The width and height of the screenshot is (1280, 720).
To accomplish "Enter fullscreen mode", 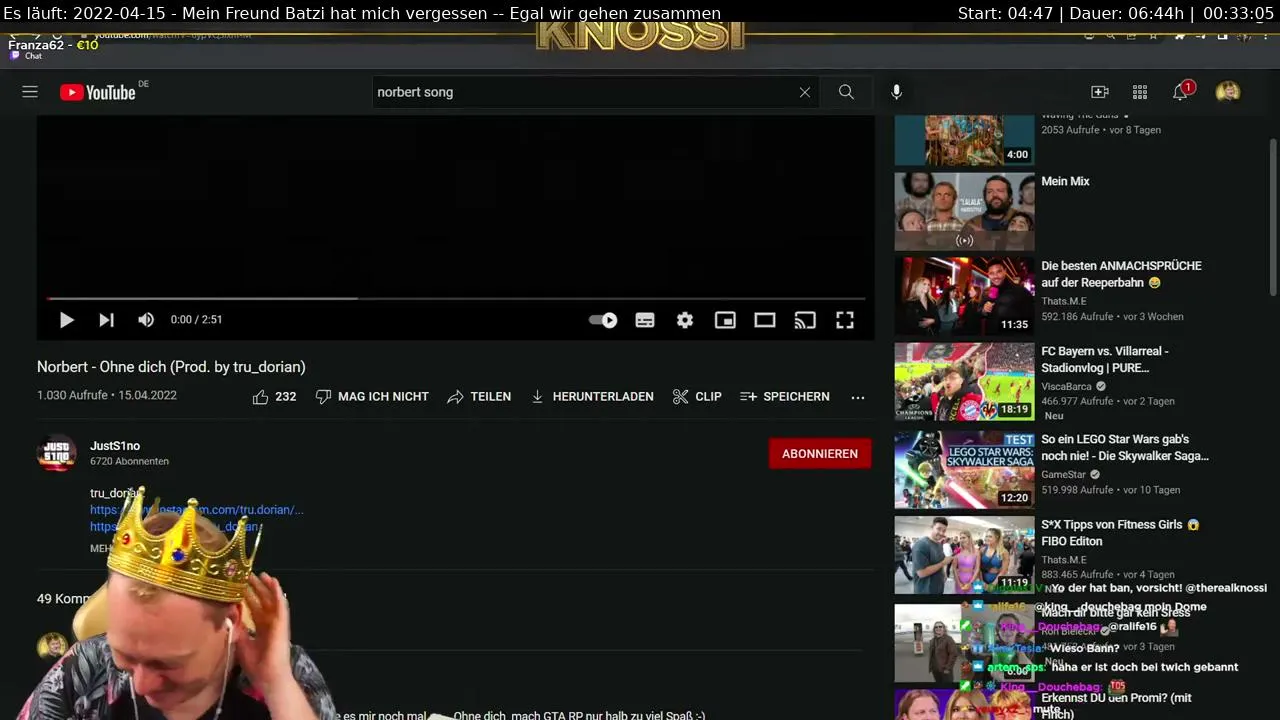I will point(845,320).
